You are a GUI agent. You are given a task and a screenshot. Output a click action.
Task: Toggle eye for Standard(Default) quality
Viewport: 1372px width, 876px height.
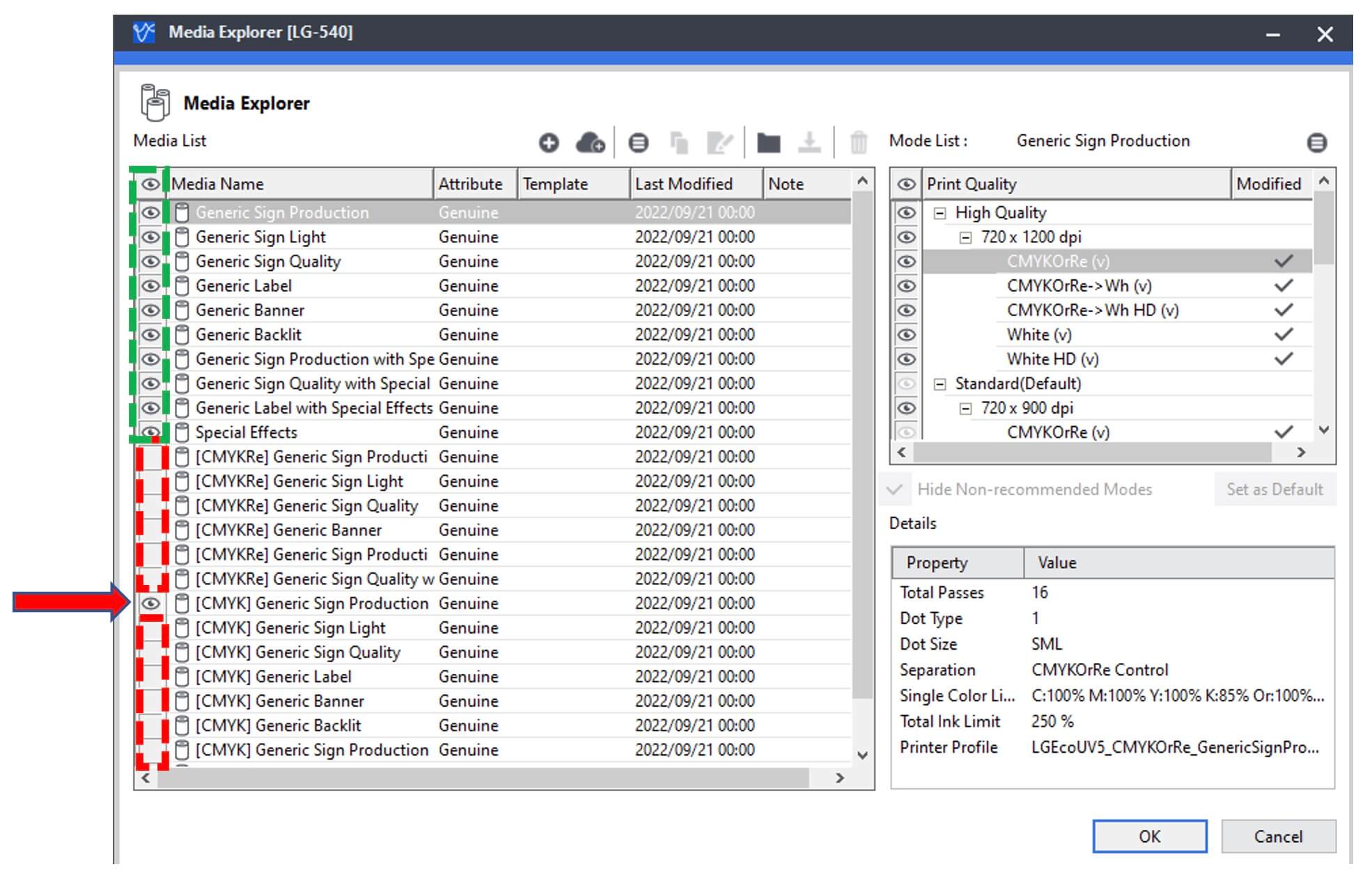click(906, 383)
